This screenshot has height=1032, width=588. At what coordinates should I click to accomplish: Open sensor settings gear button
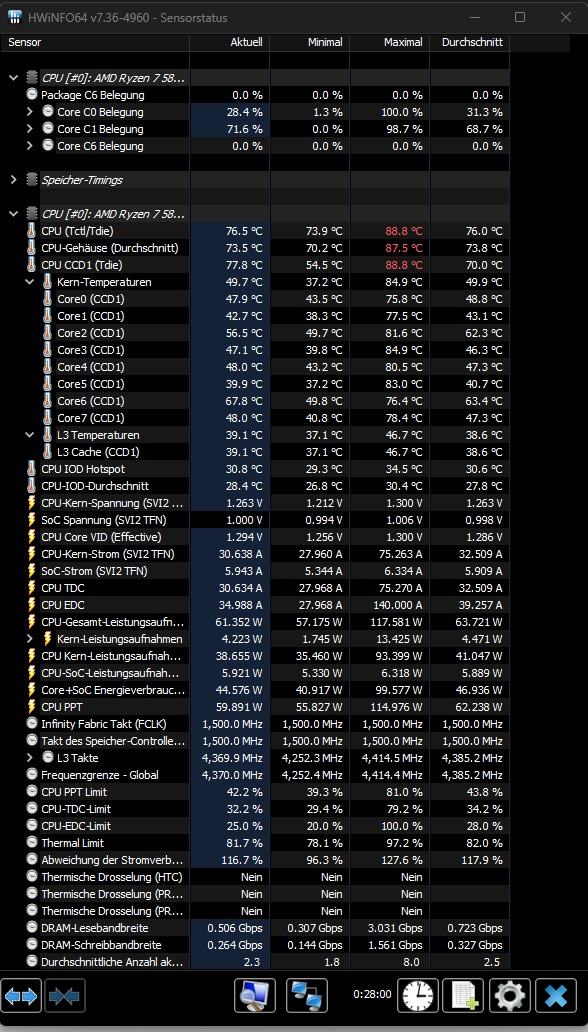pyautogui.click(x=510, y=995)
